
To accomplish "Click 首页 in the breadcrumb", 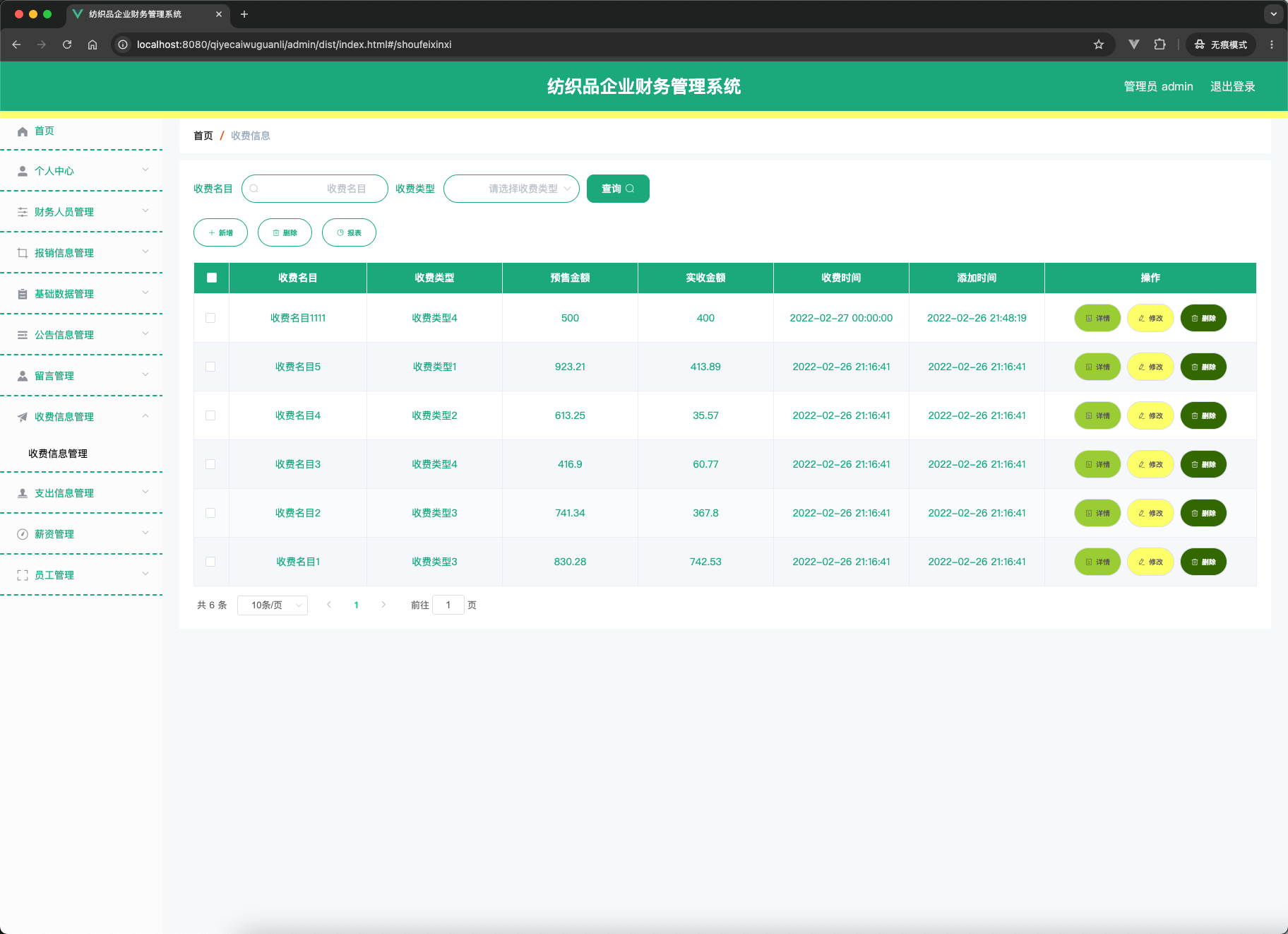I will [203, 136].
